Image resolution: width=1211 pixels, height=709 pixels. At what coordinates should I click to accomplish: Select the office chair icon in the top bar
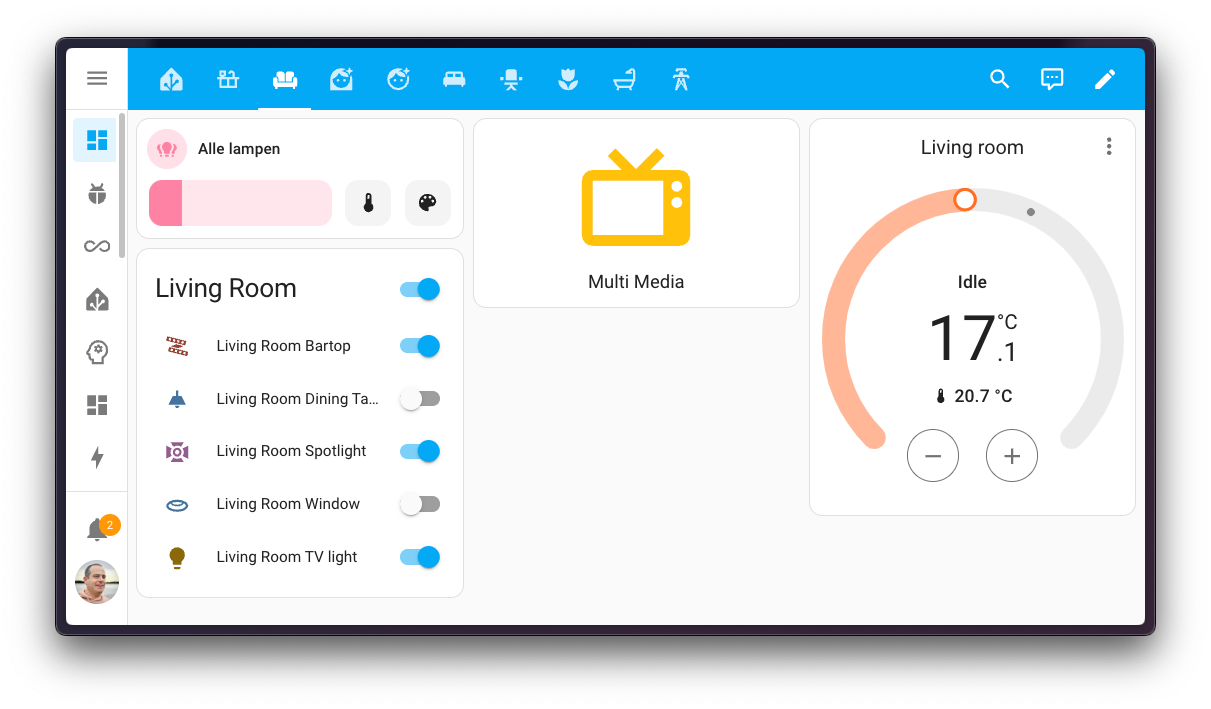click(511, 79)
